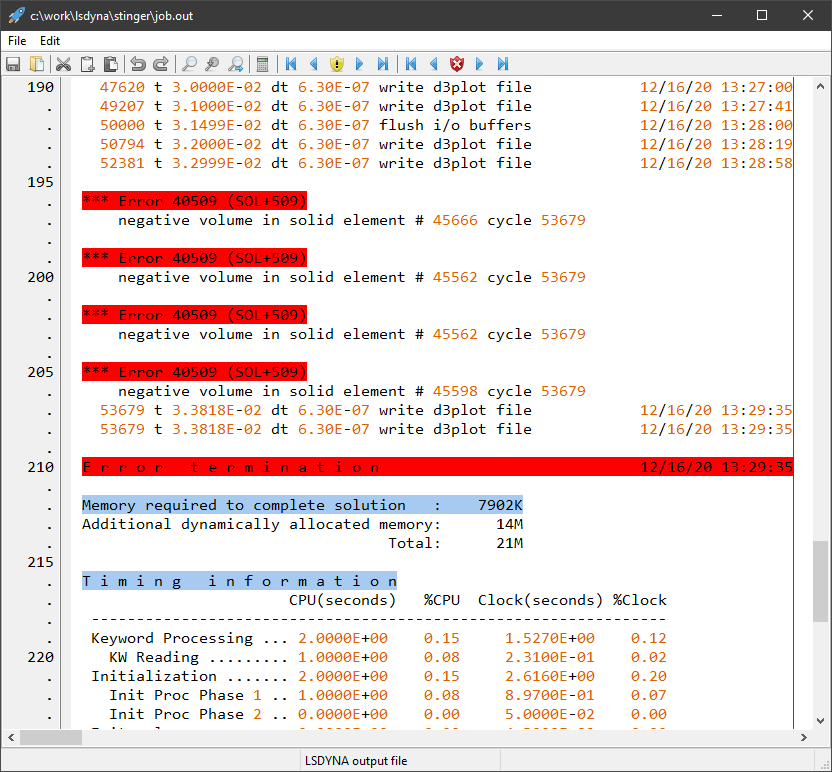The height and width of the screenshot is (772, 832).
Task: Jump to the last error
Action: pyautogui.click(x=502, y=64)
